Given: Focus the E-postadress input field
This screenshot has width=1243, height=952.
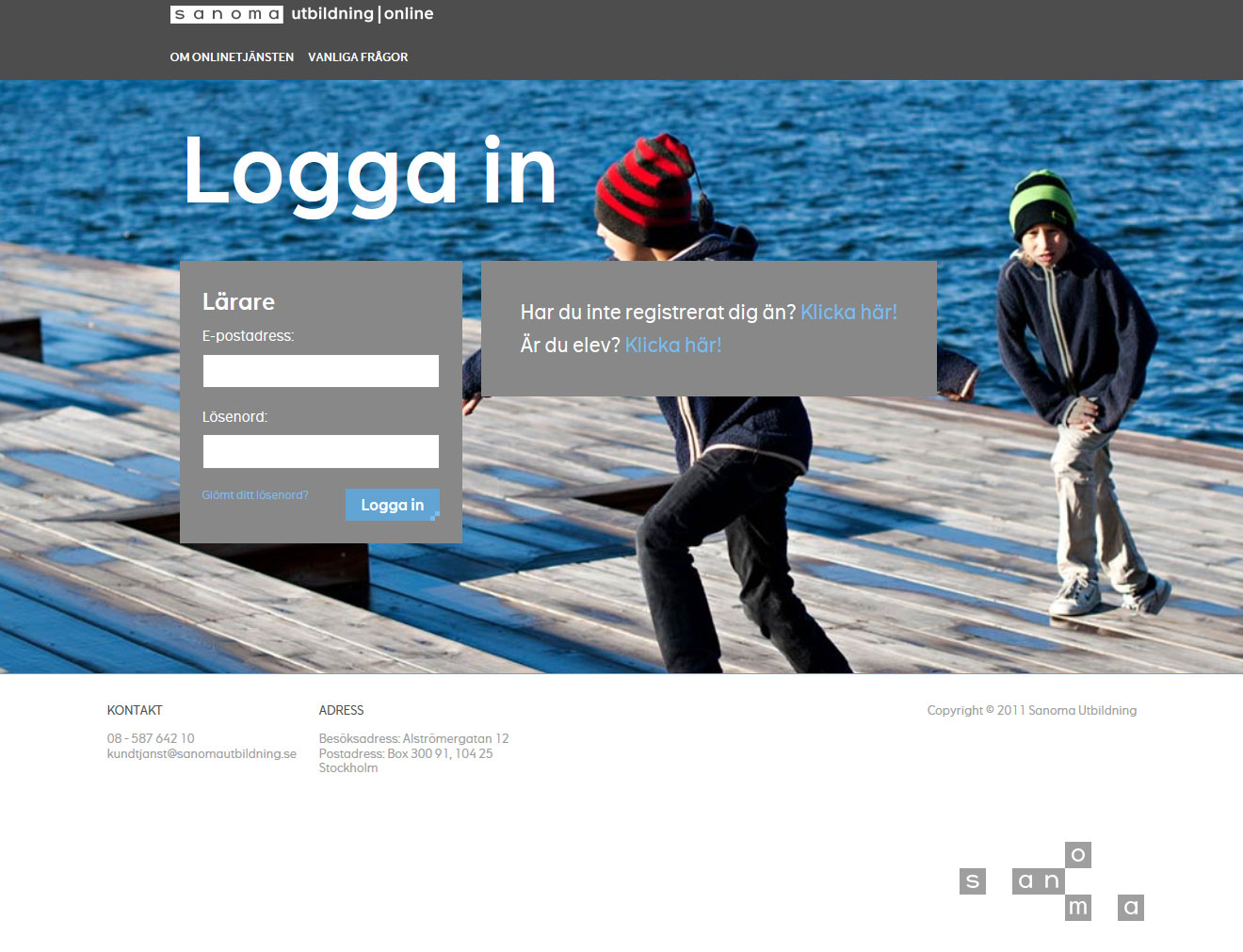Looking at the screenshot, I should (321, 371).
